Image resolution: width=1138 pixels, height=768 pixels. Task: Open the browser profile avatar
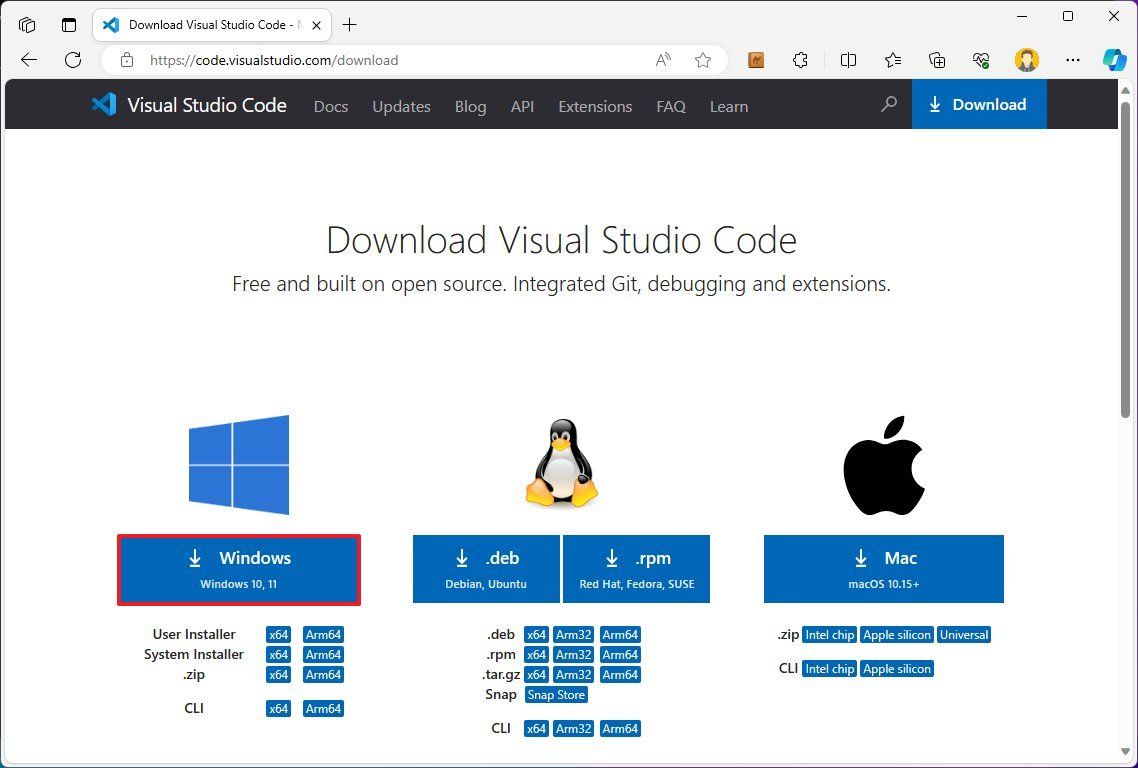1027,60
